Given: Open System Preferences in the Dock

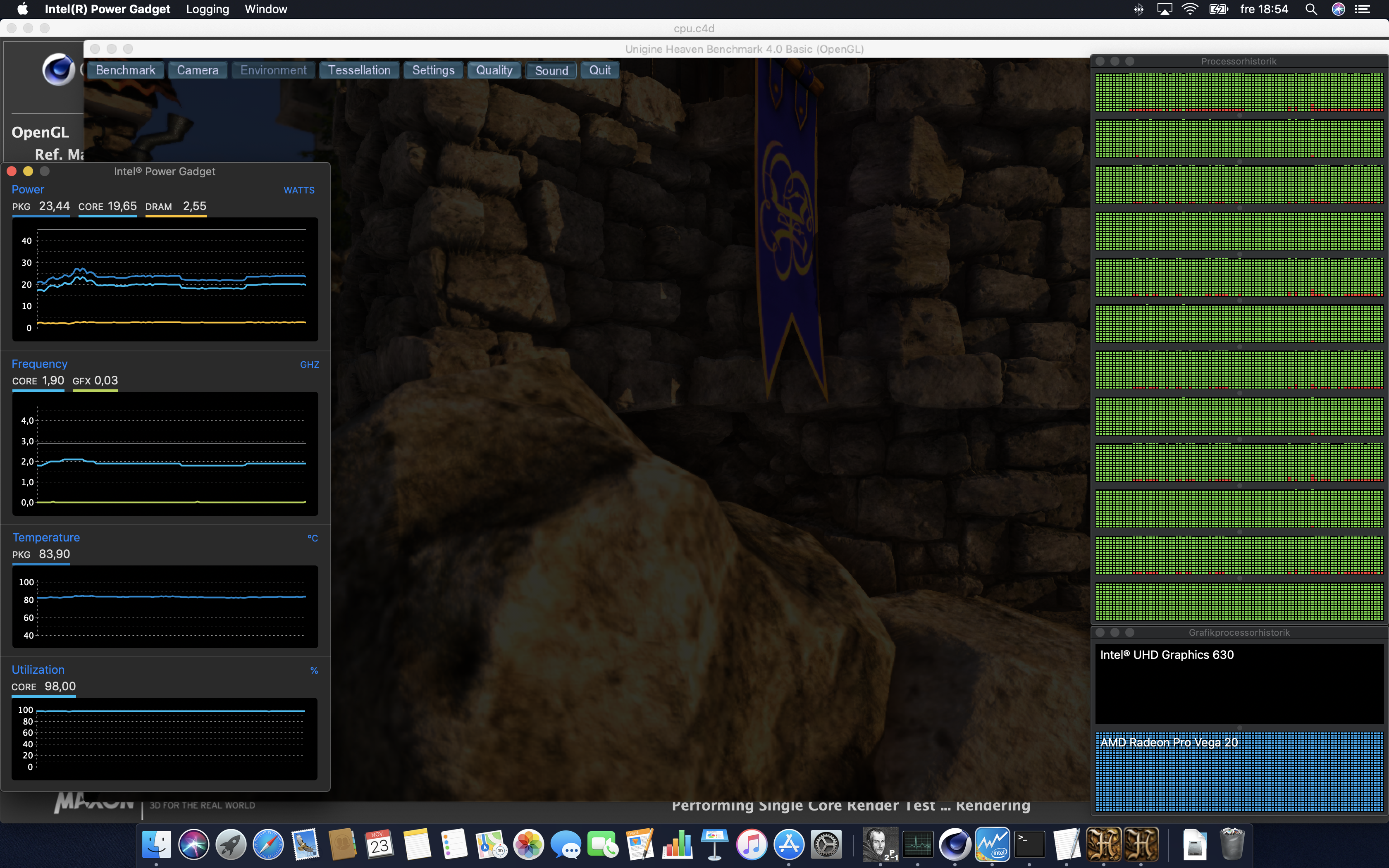Looking at the screenshot, I should point(826,844).
